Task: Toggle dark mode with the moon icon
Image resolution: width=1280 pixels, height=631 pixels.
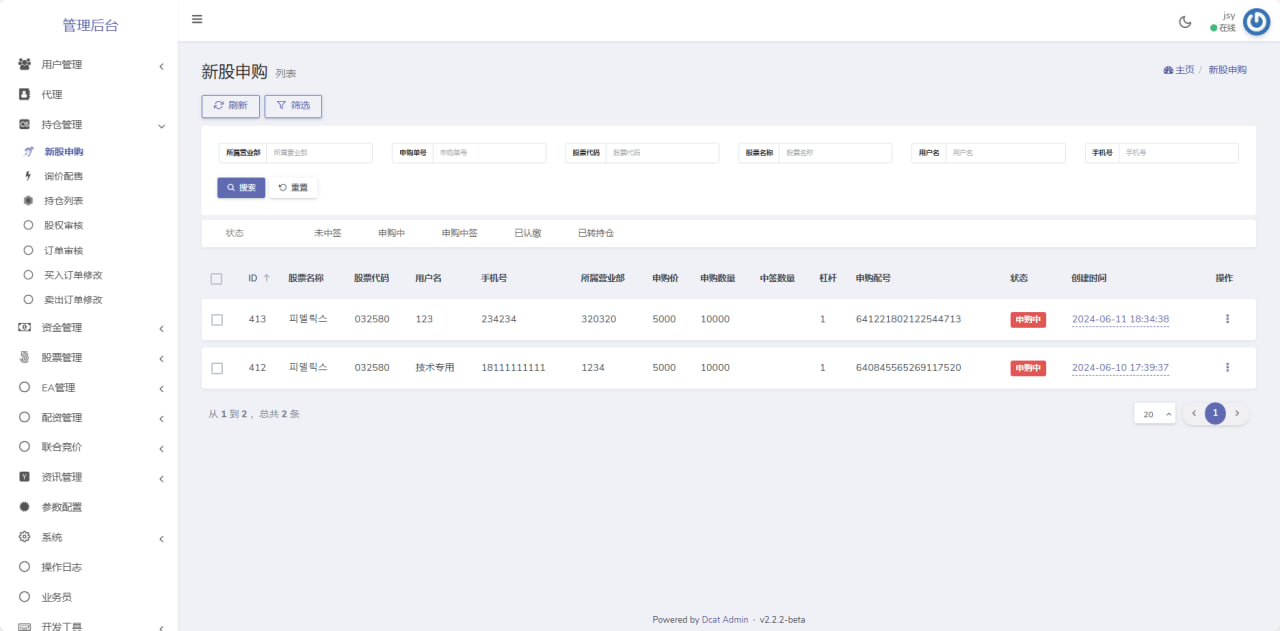Action: 1185,22
